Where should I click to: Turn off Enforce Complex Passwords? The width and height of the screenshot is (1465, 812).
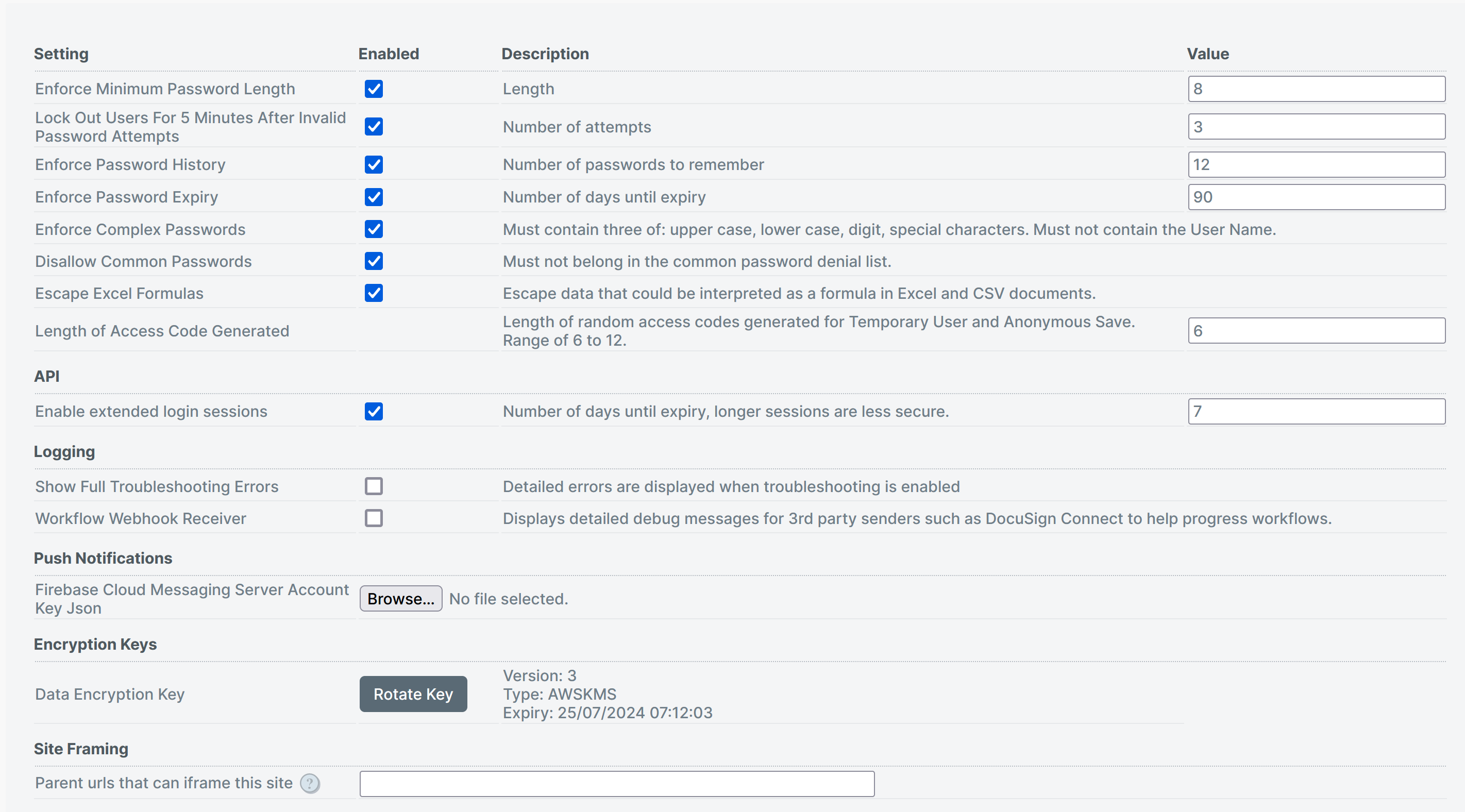(x=374, y=229)
